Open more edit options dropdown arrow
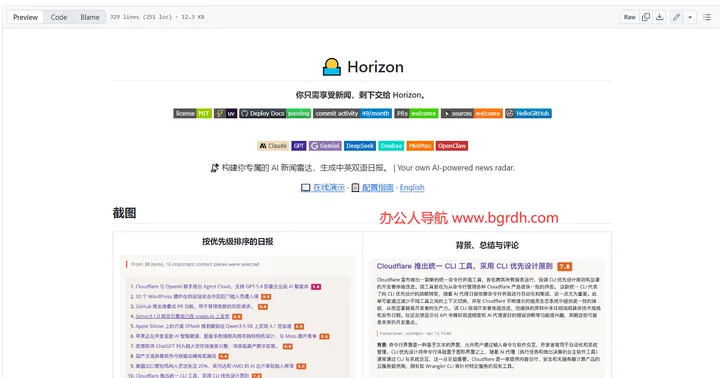720x378 pixels. (x=690, y=17)
